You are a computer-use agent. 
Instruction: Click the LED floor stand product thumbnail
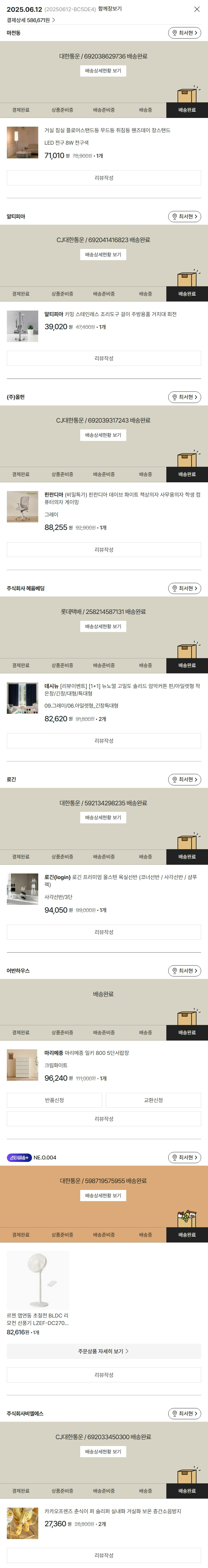(x=22, y=143)
